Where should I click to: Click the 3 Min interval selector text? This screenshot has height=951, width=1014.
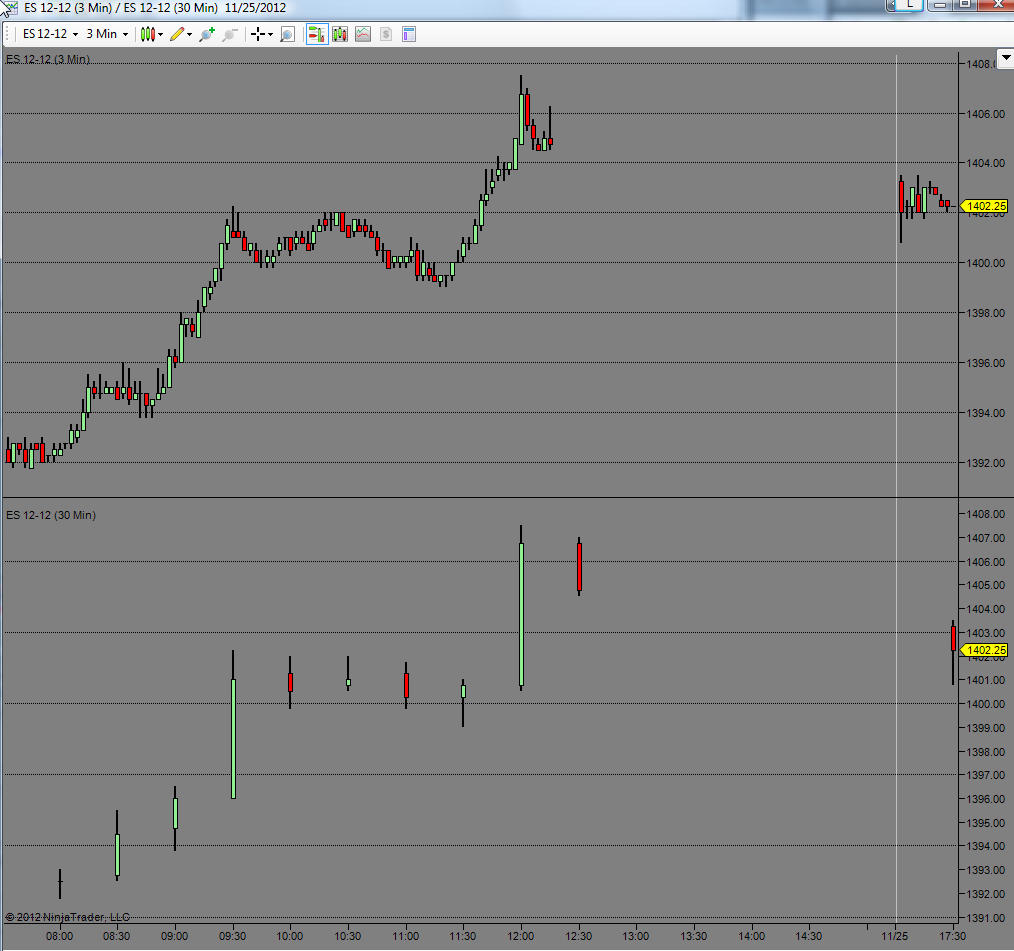102,34
